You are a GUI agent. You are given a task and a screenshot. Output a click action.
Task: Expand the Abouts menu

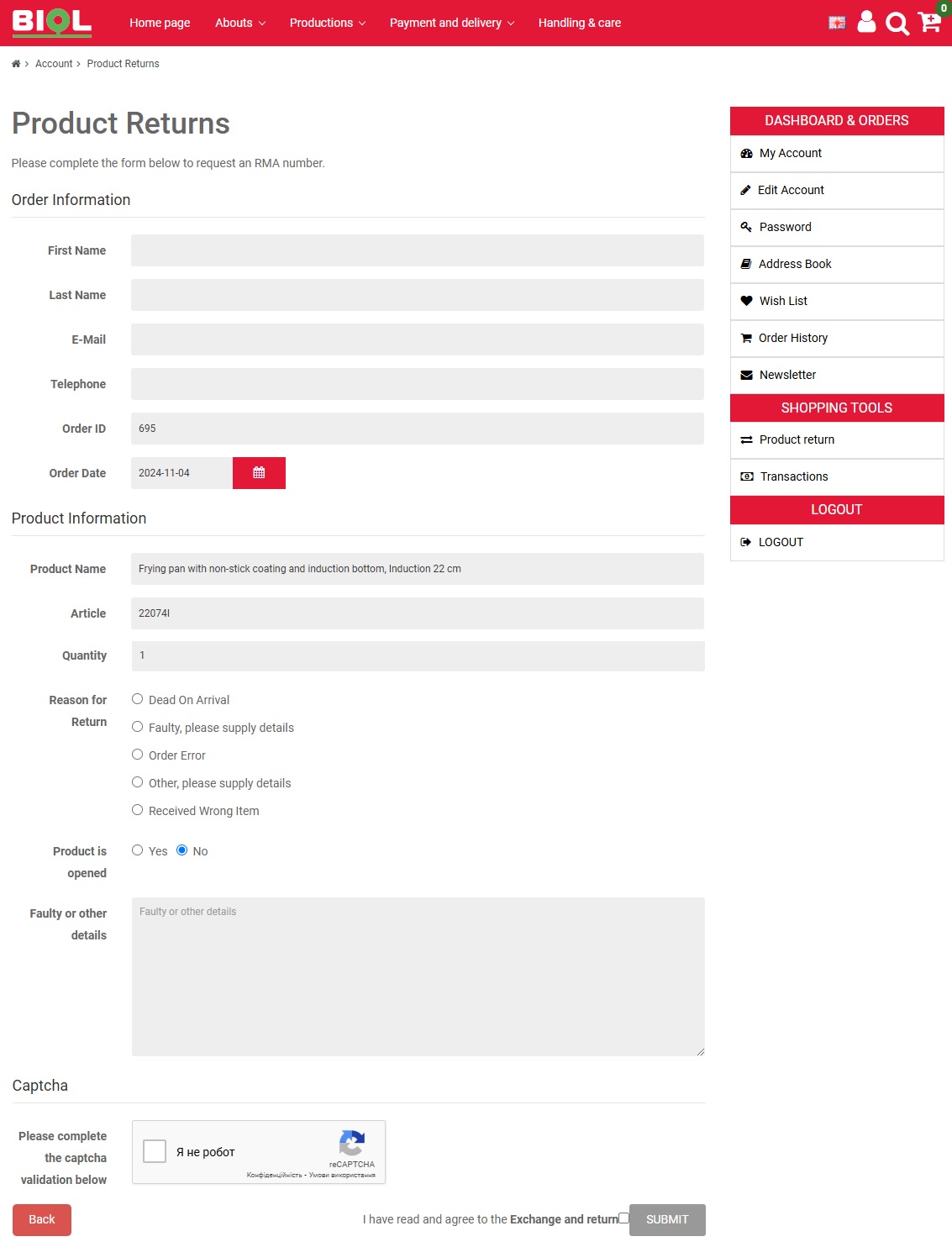239,23
